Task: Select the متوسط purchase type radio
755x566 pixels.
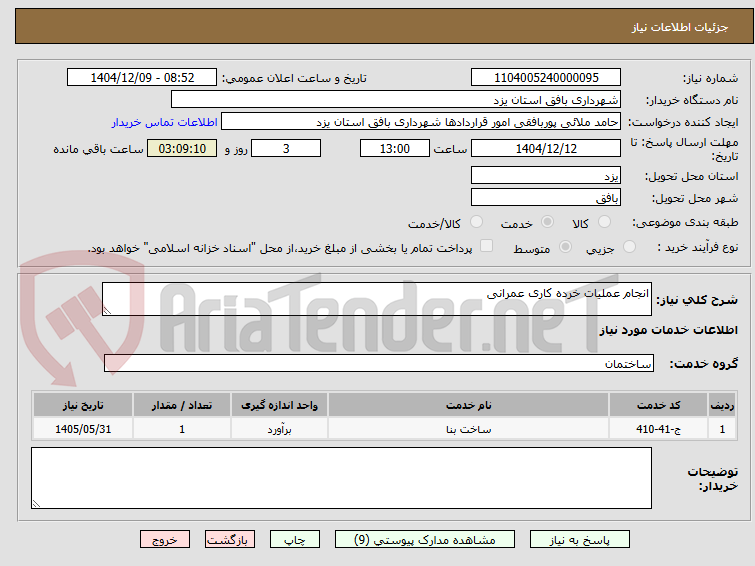Action: click(x=565, y=247)
